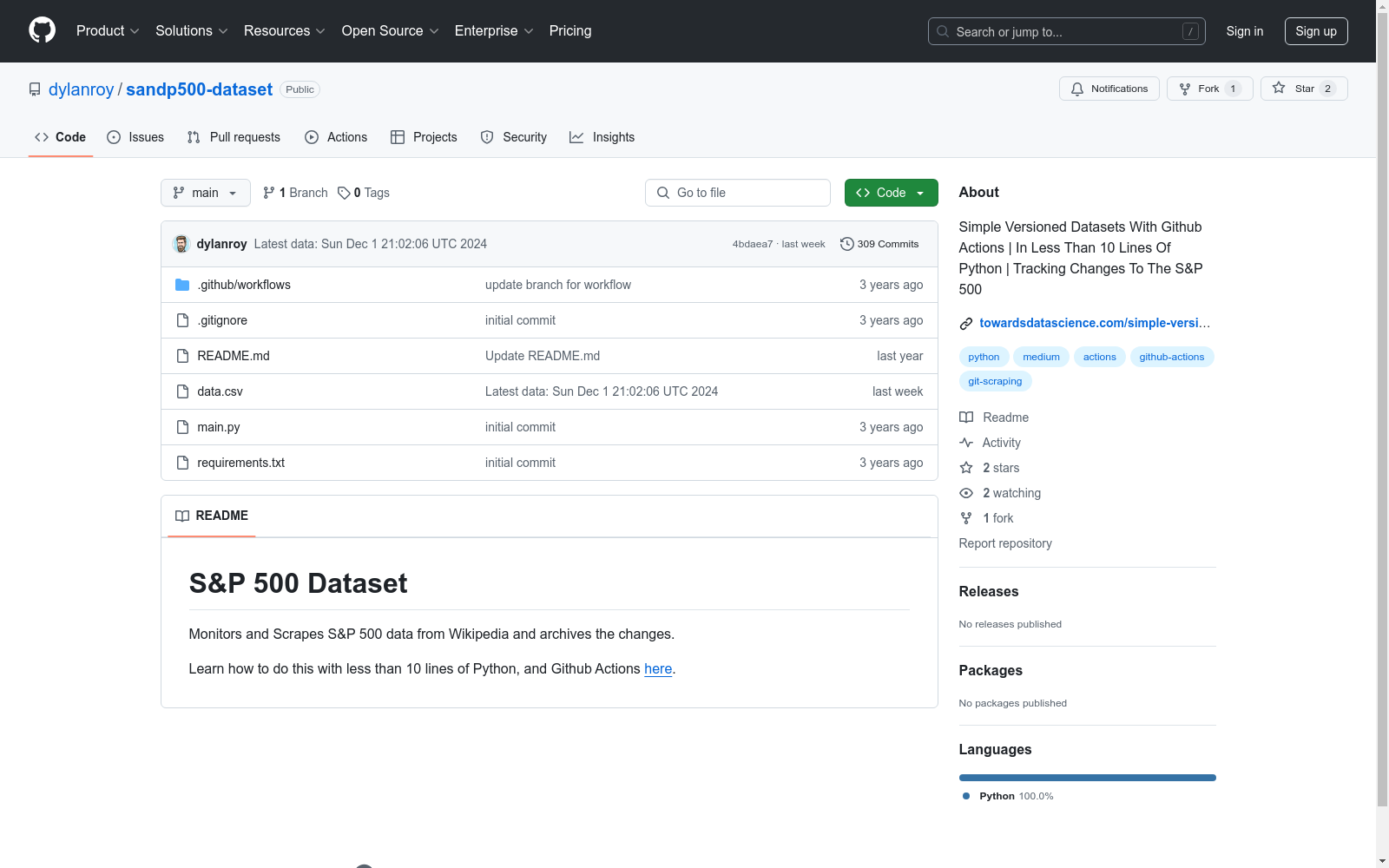1389x868 pixels.
Task: Expand the Solutions menu
Action: click(192, 30)
